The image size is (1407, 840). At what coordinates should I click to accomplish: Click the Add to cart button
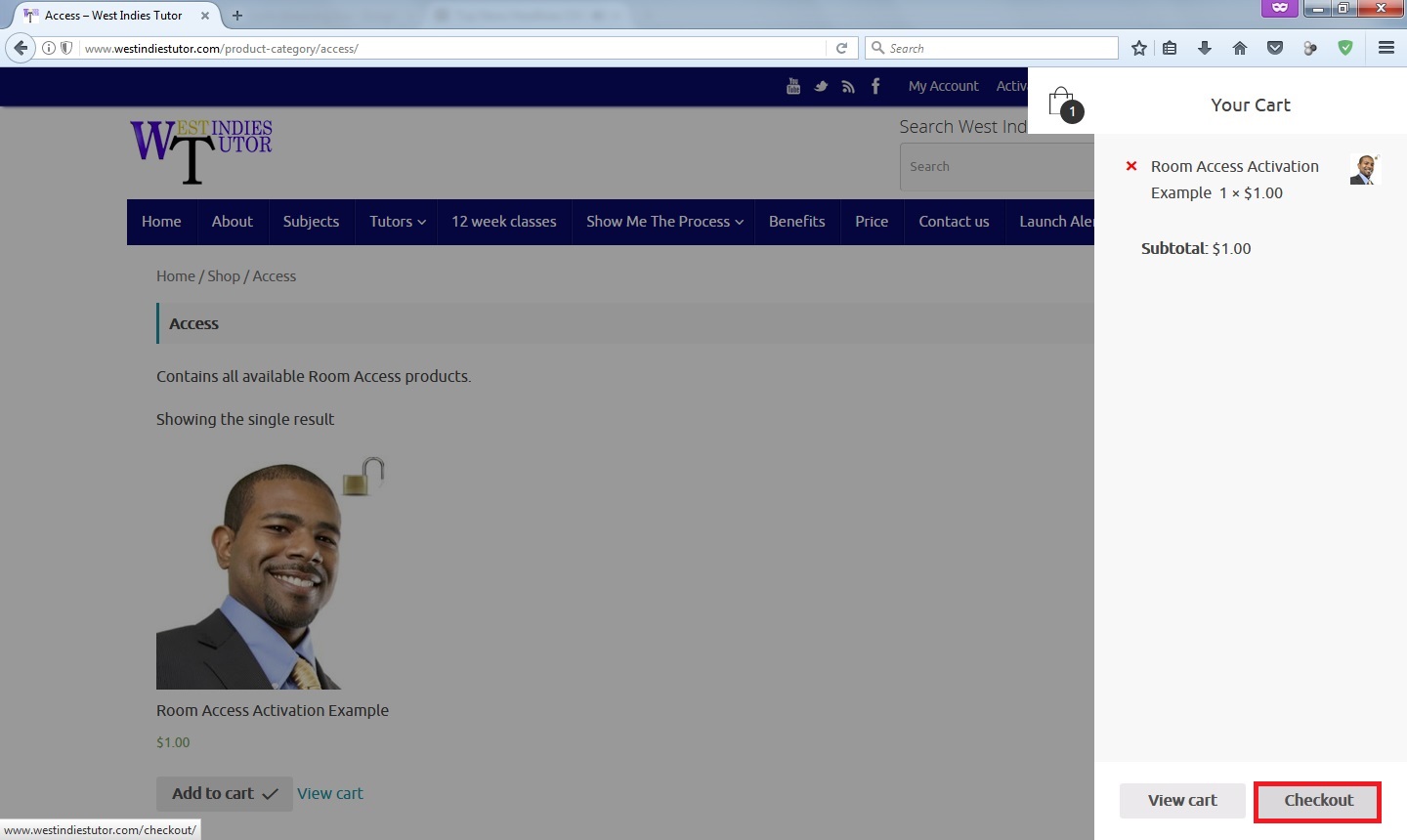pyautogui.click(x=225, y=794)
